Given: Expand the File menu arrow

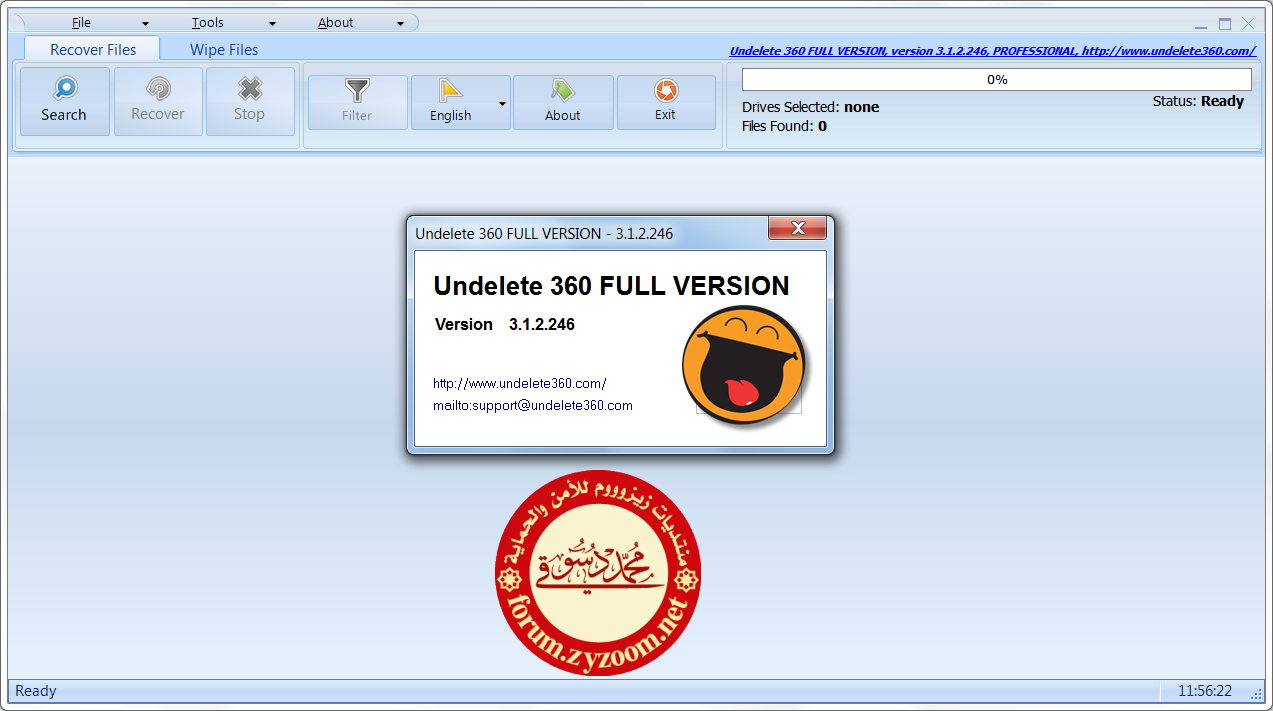Looking at the screenshot, I should [x=145, y=23].
